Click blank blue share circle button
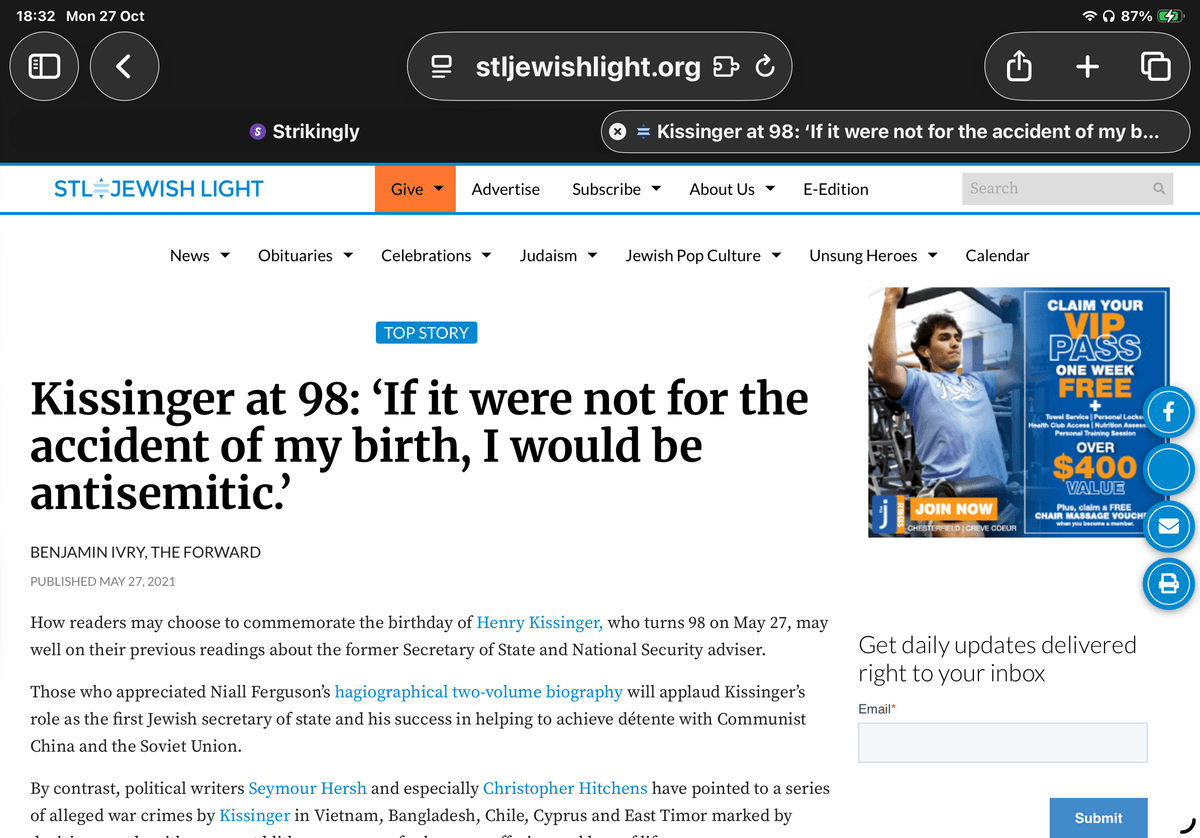The image size is (1200, 838). click(x=1168, y=470)
